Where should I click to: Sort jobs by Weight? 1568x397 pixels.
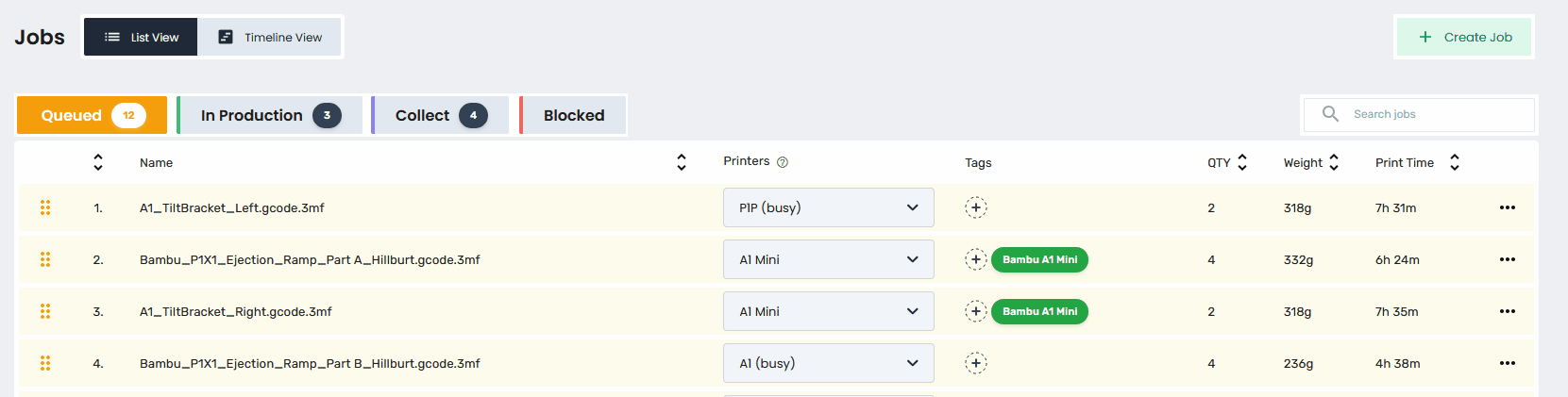click(1334, 162)
